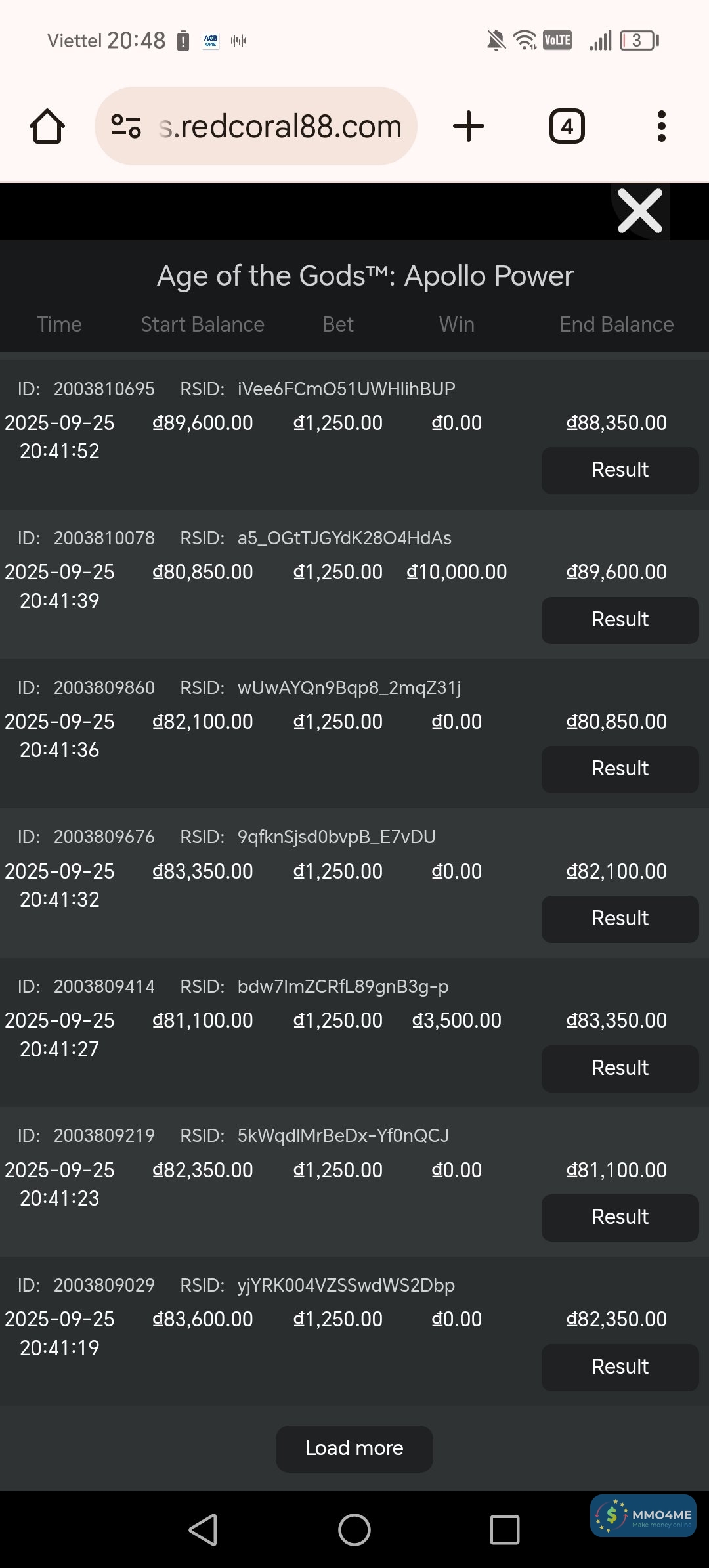Tap the redcoral88.com address bar
The height and width of the screenshot is (1568, 709).
tap(280, 126)
